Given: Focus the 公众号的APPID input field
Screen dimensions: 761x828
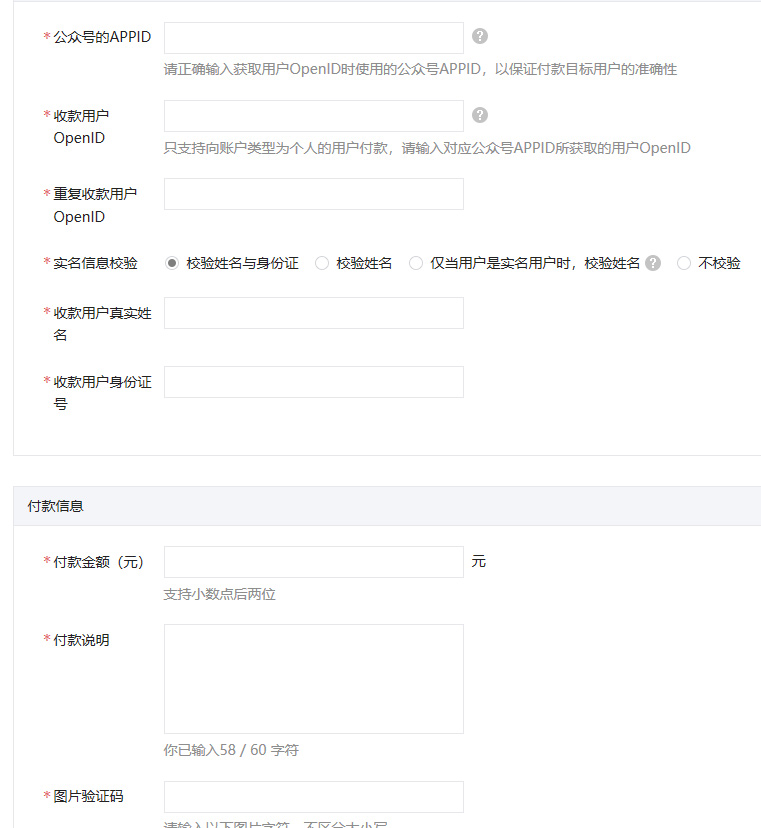Looking at the screenshot, I should coord(314,38).
